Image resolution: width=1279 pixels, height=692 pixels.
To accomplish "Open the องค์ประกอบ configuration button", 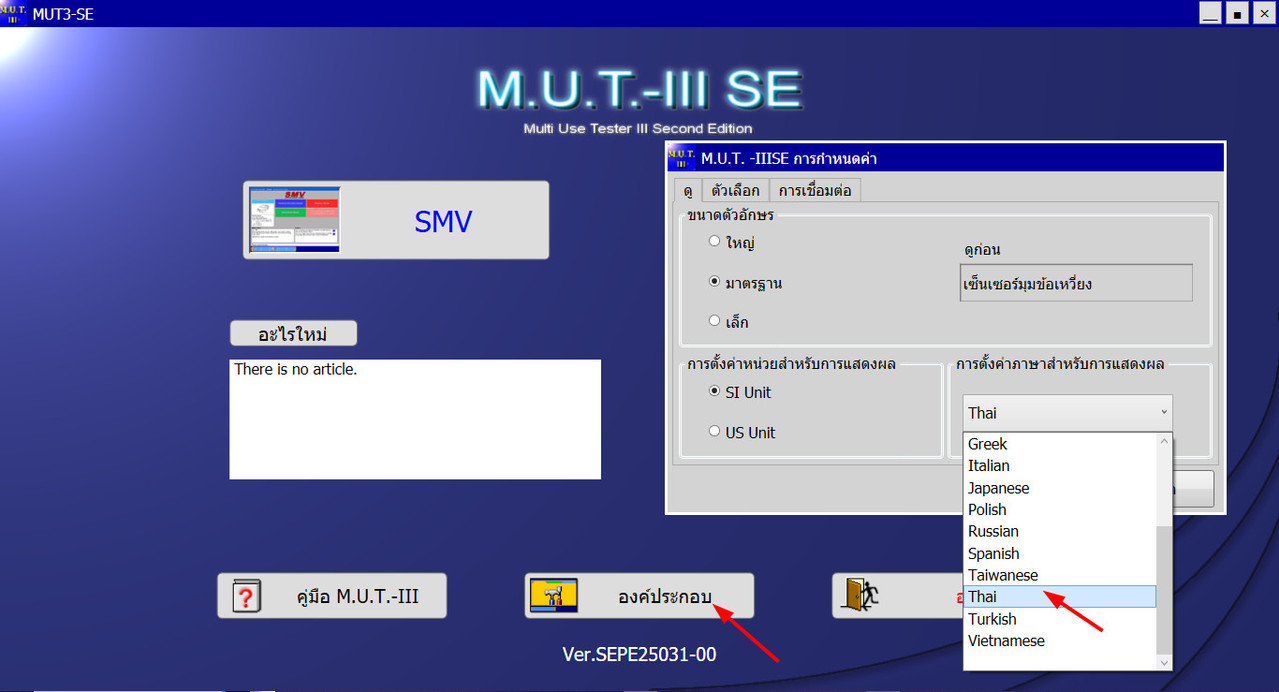I will [x=639, y=596].
